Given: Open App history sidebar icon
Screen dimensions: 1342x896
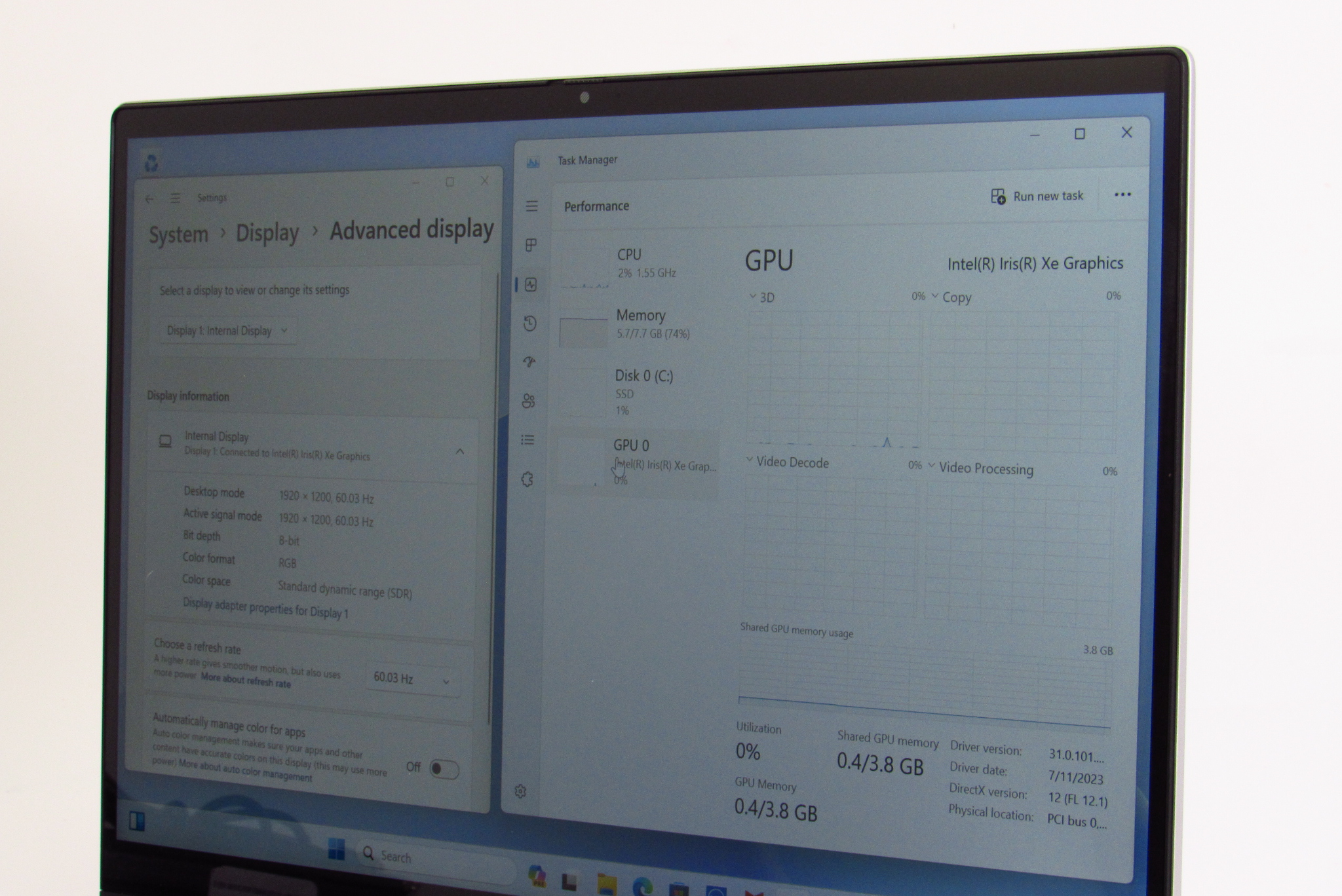Looking at the screenshot, I should pos(530,324).
